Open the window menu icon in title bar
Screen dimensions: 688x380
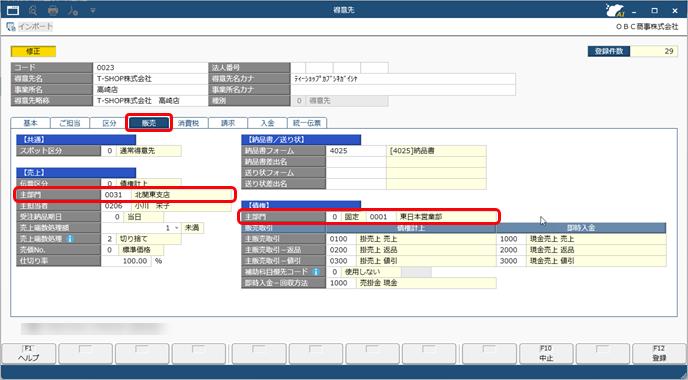(x=13, y=10)
